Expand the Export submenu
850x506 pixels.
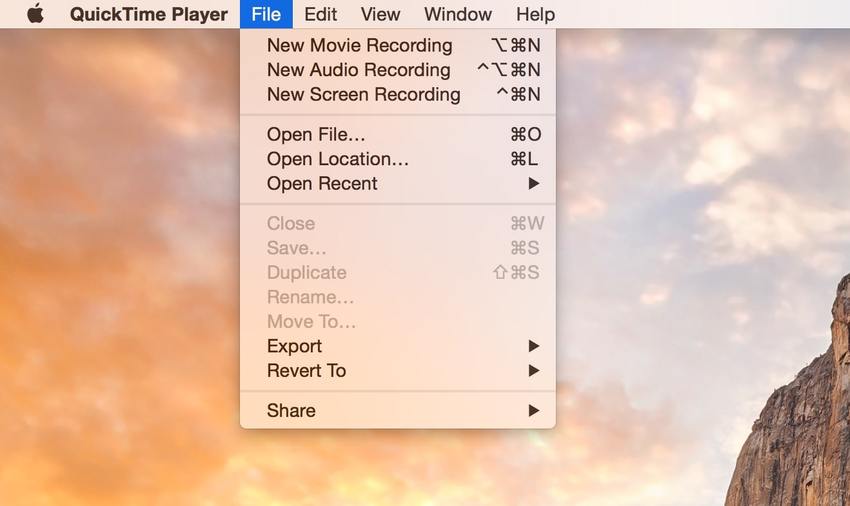coord(398,346)
